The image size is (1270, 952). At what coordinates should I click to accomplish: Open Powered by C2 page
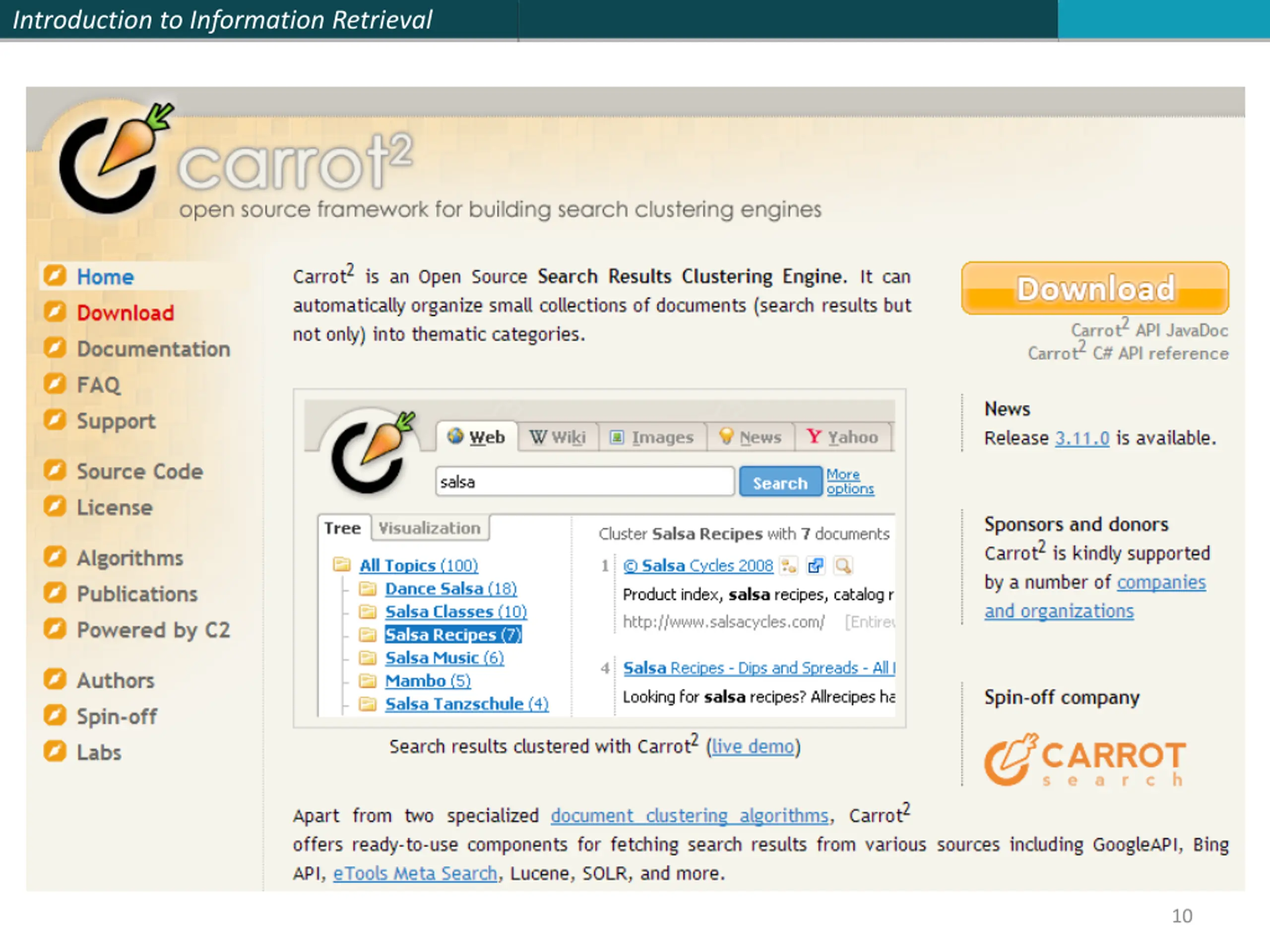pos(153,631)
